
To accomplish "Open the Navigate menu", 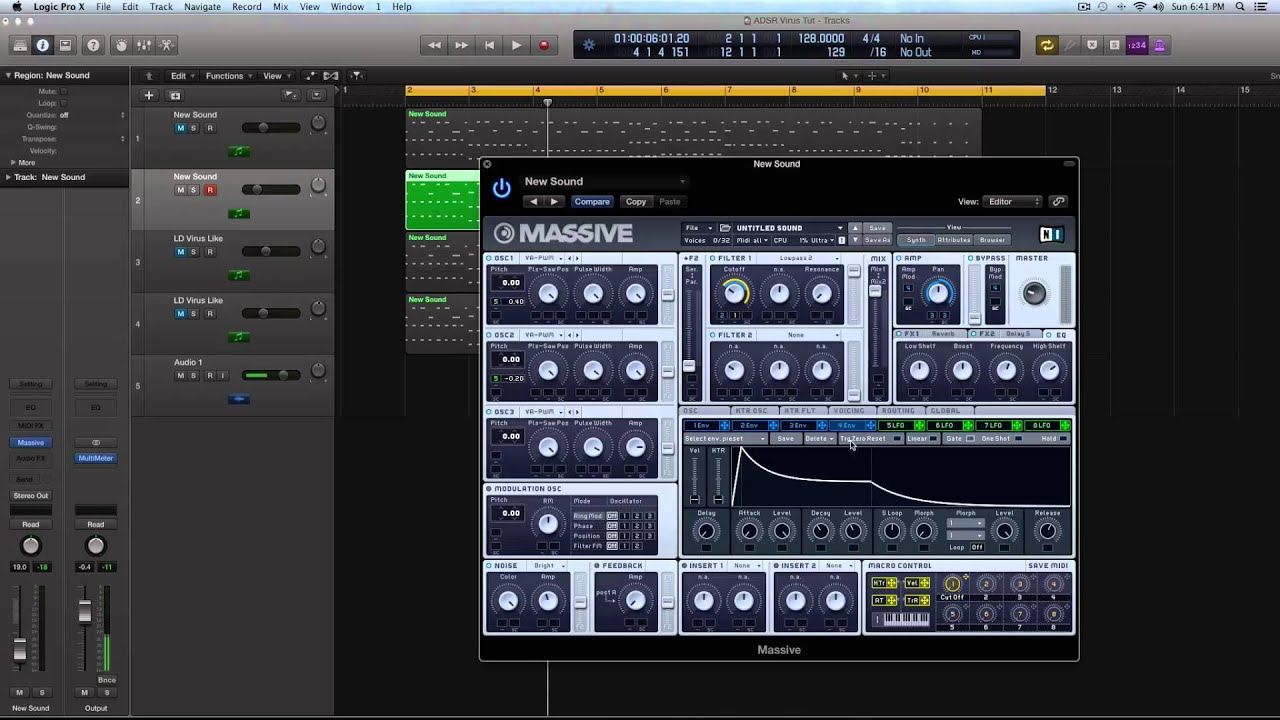I will click(x=203, y=7).
